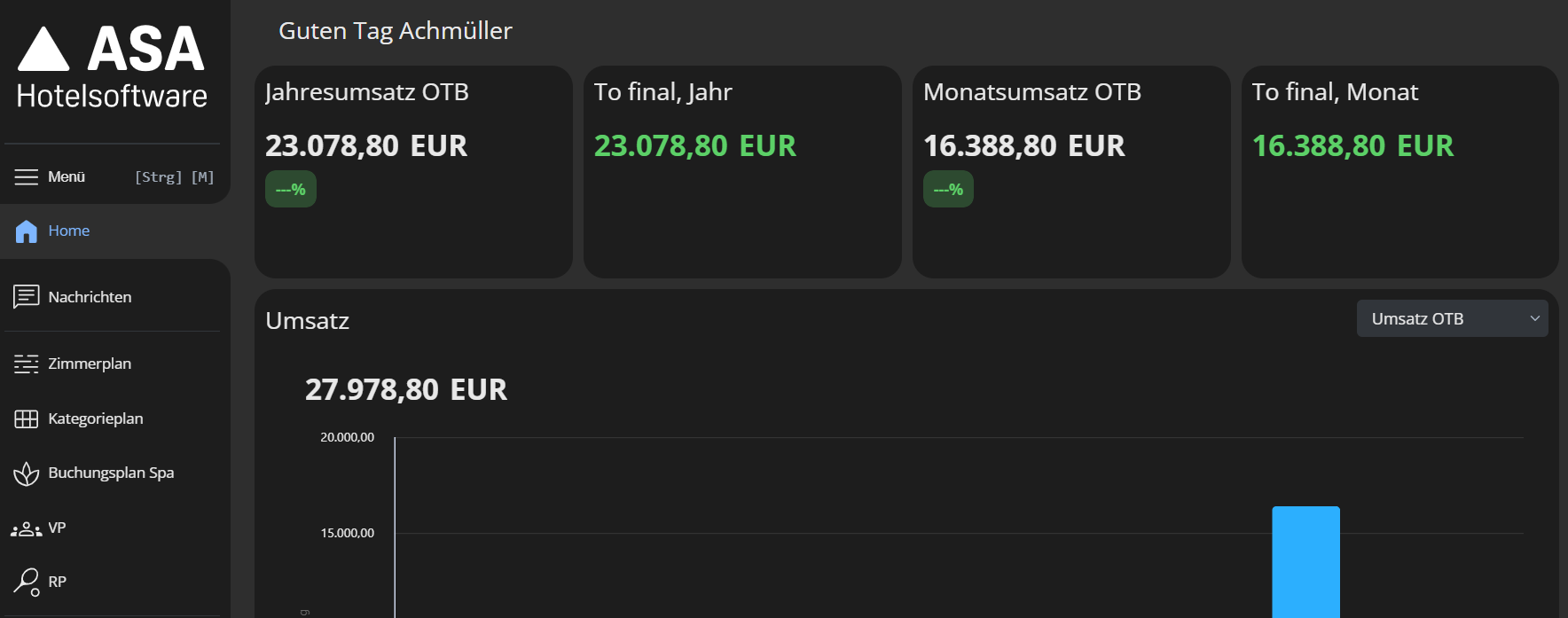Go to Nachrichten in the sidebar
Viewport: 1568px width, 618px height.
(x=90, y=297)
